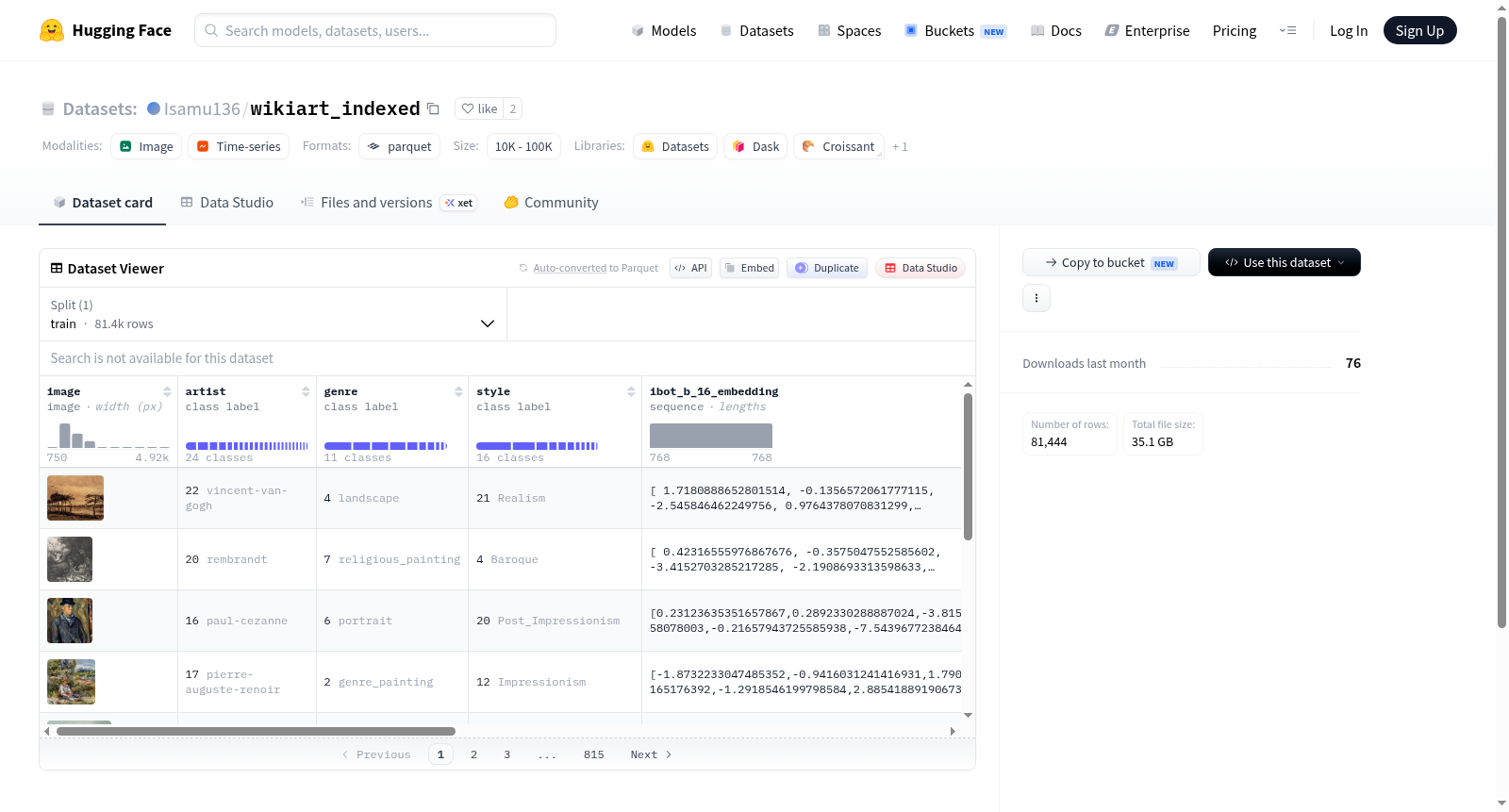Switch to the Dataset card tab

(102, 203)
